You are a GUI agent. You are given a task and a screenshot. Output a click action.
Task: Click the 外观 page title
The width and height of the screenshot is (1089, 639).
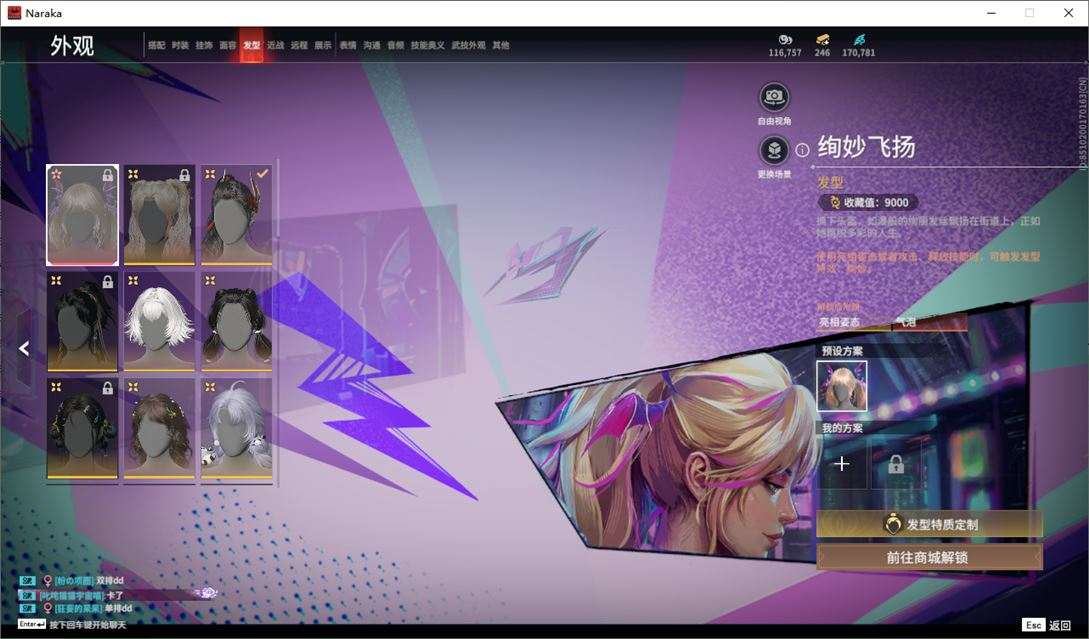click(72, 46)
